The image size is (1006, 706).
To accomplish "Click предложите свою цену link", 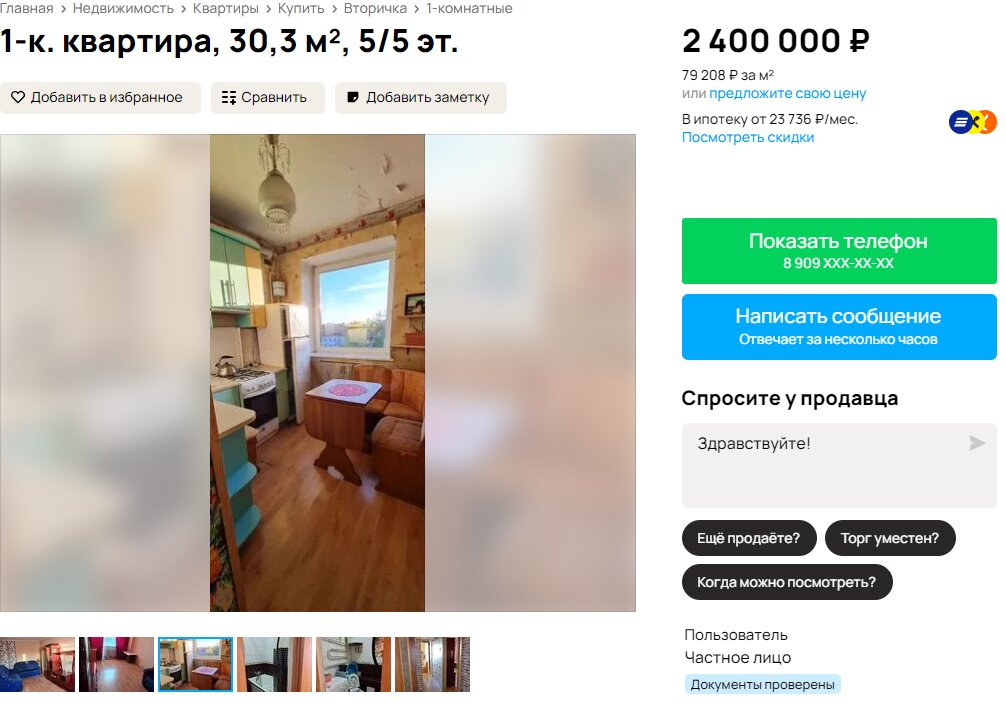I will coord(787,93).
